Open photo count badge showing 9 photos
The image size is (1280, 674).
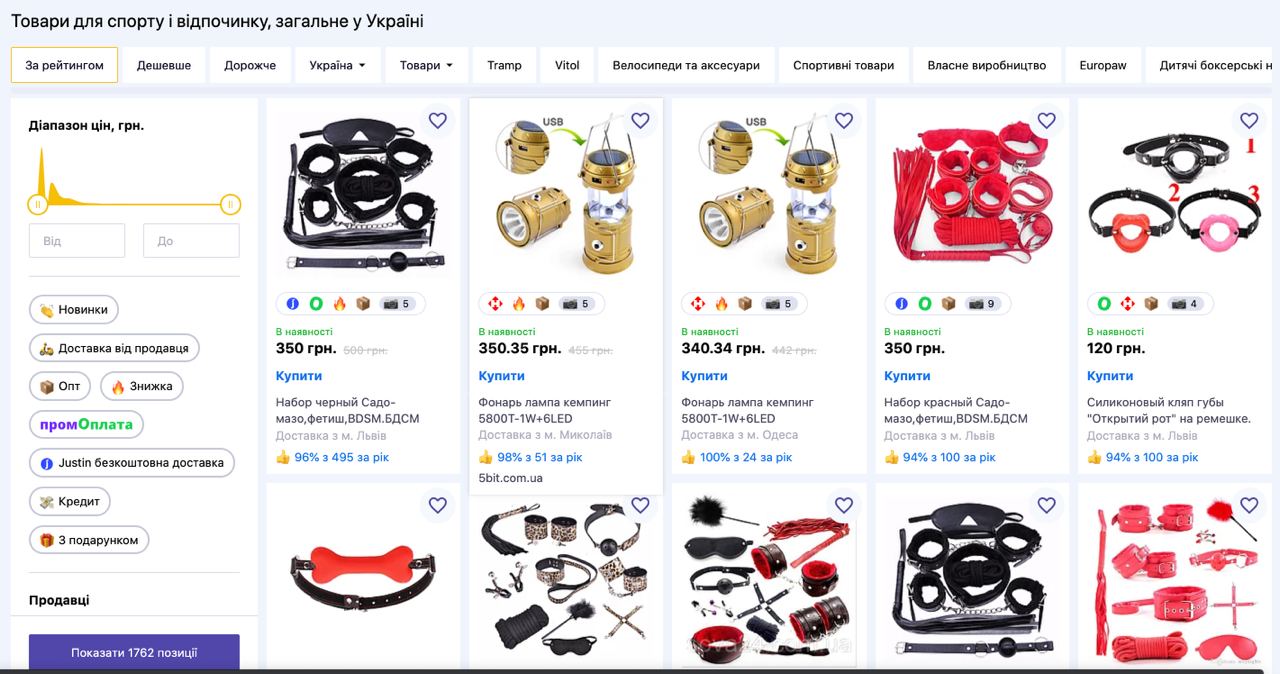coord(982,304)
